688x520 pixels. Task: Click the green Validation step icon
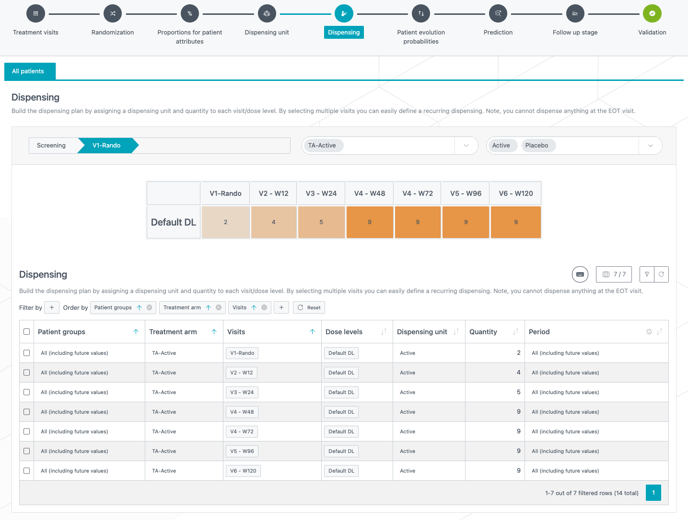[652, 14]
